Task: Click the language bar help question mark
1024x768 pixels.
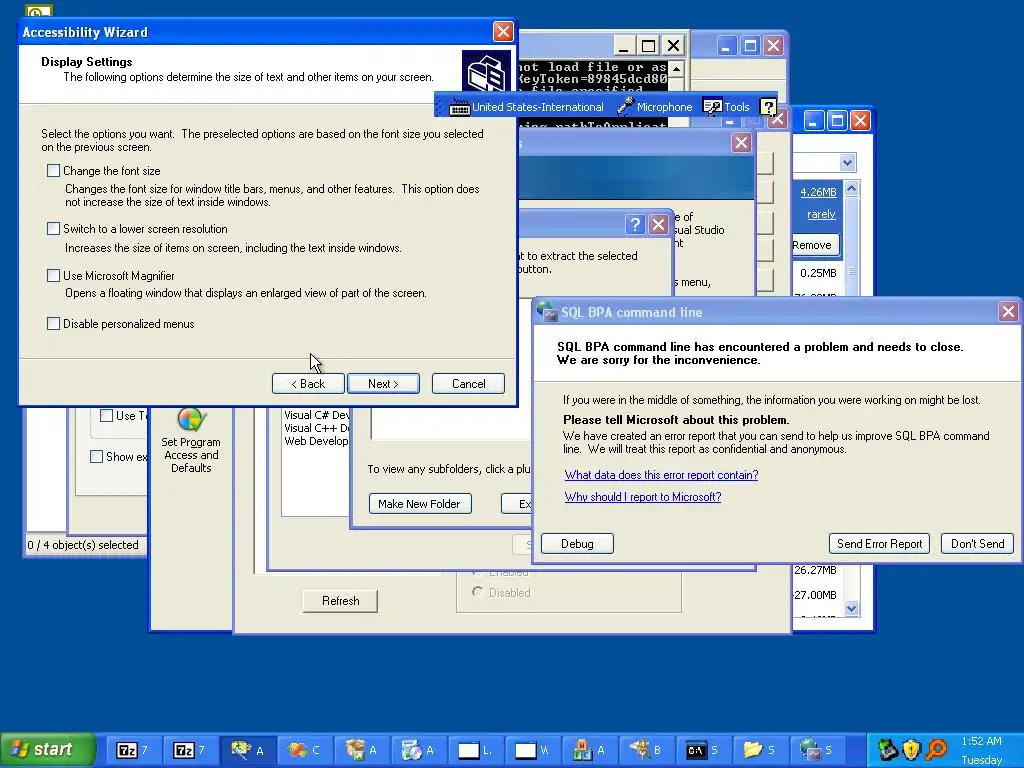Action: click(x=768, y=106)
